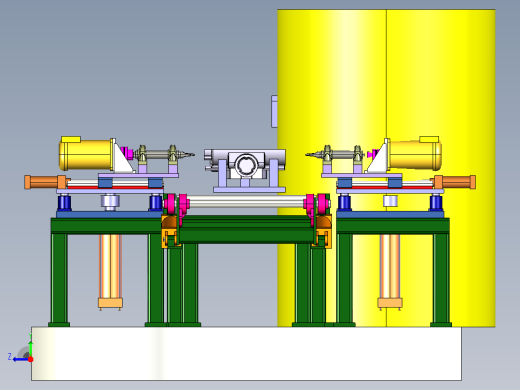This screenshot has height=390, width=520.
Task: Select the right drill spindle pointed tip
Action: tap(312, 154)
